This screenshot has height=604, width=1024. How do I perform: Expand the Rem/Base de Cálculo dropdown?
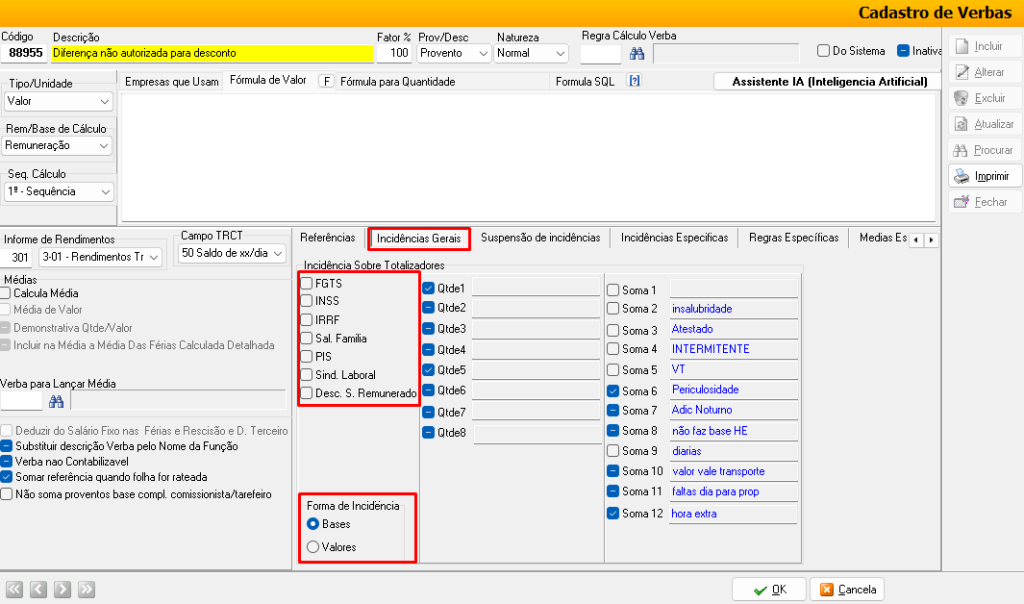[x=57, y=146]
